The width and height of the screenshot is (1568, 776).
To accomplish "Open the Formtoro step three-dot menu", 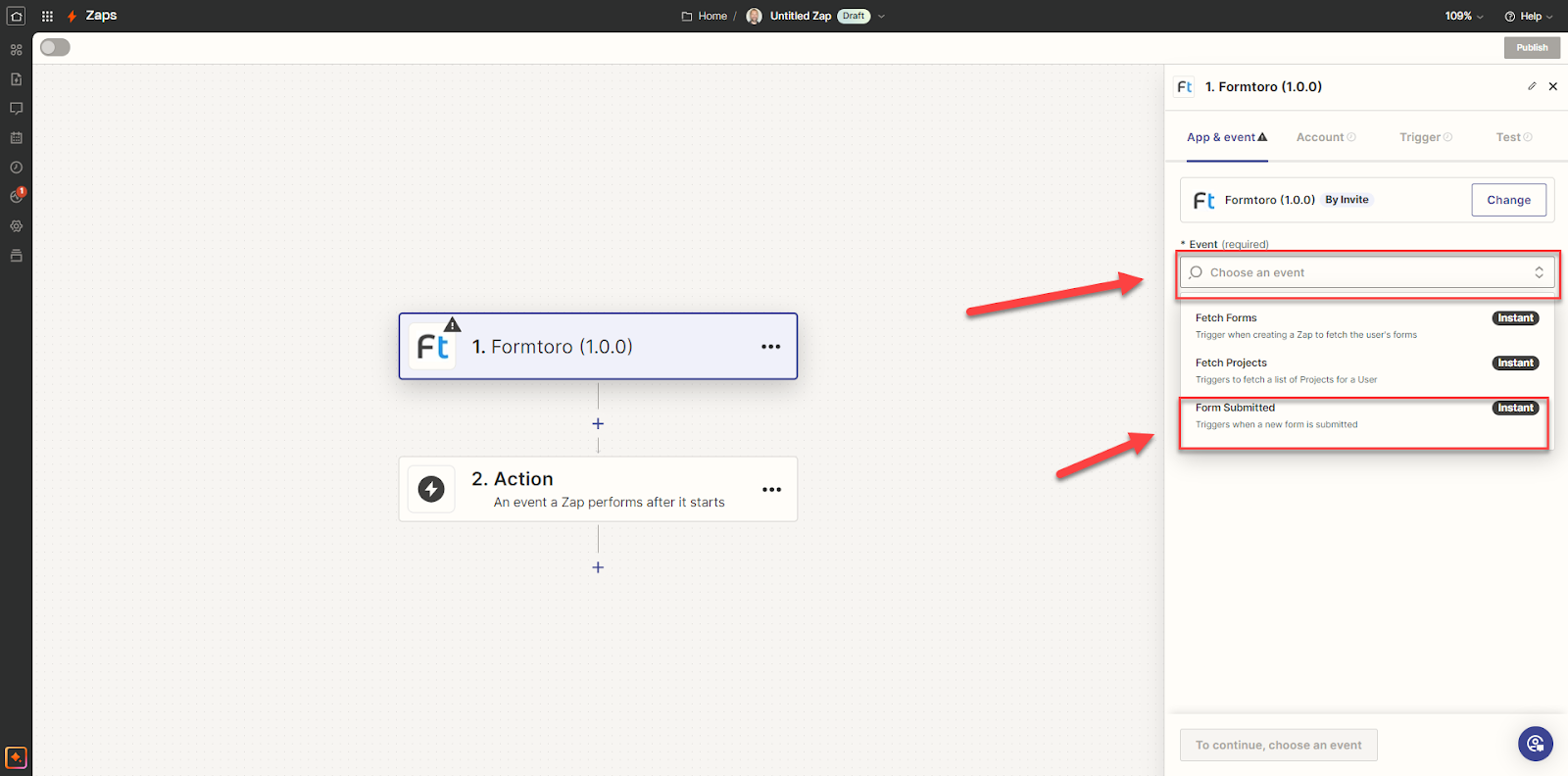I will click(771, 347).
